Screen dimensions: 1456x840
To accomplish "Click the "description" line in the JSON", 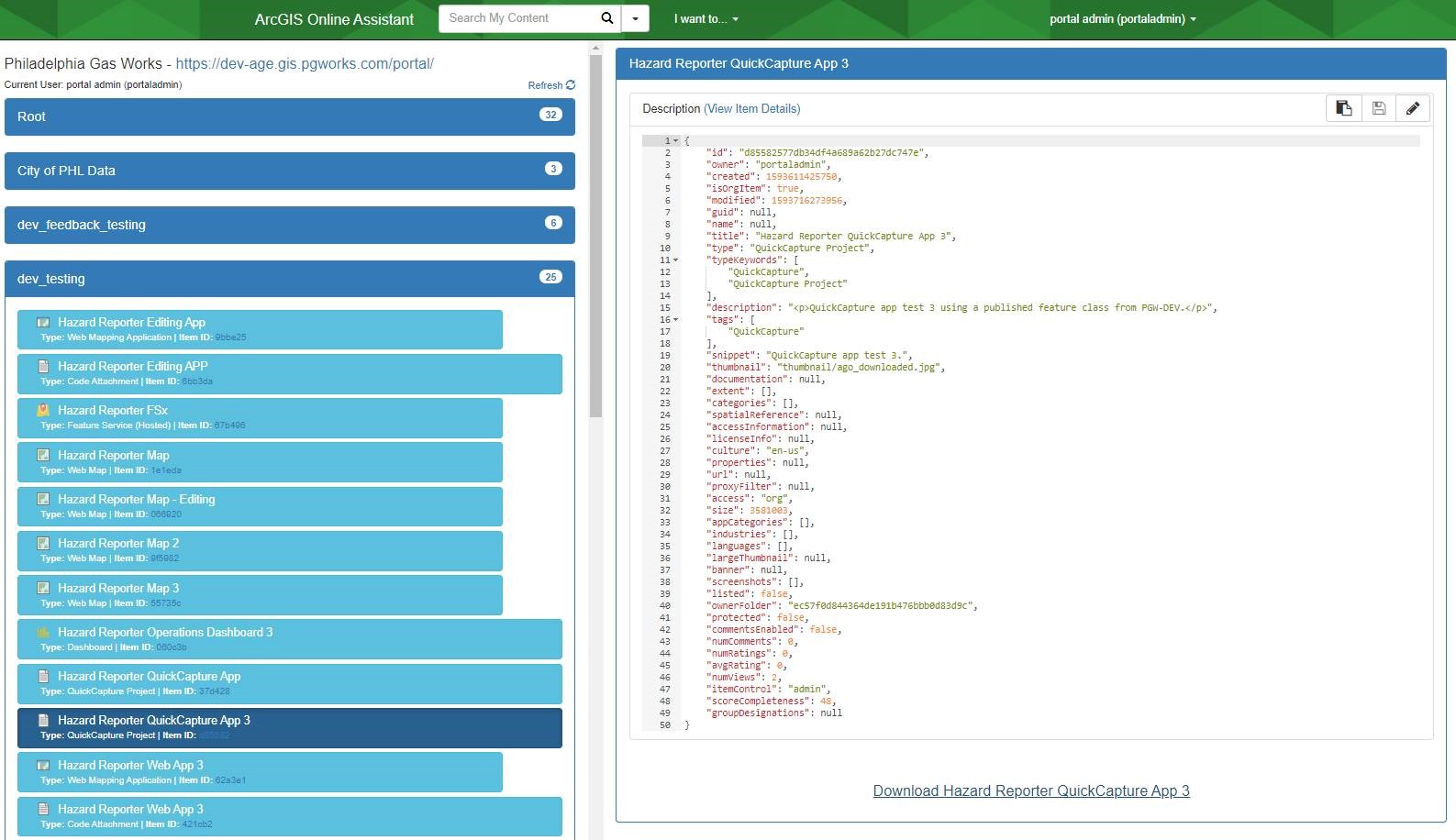I will point(961,307).
